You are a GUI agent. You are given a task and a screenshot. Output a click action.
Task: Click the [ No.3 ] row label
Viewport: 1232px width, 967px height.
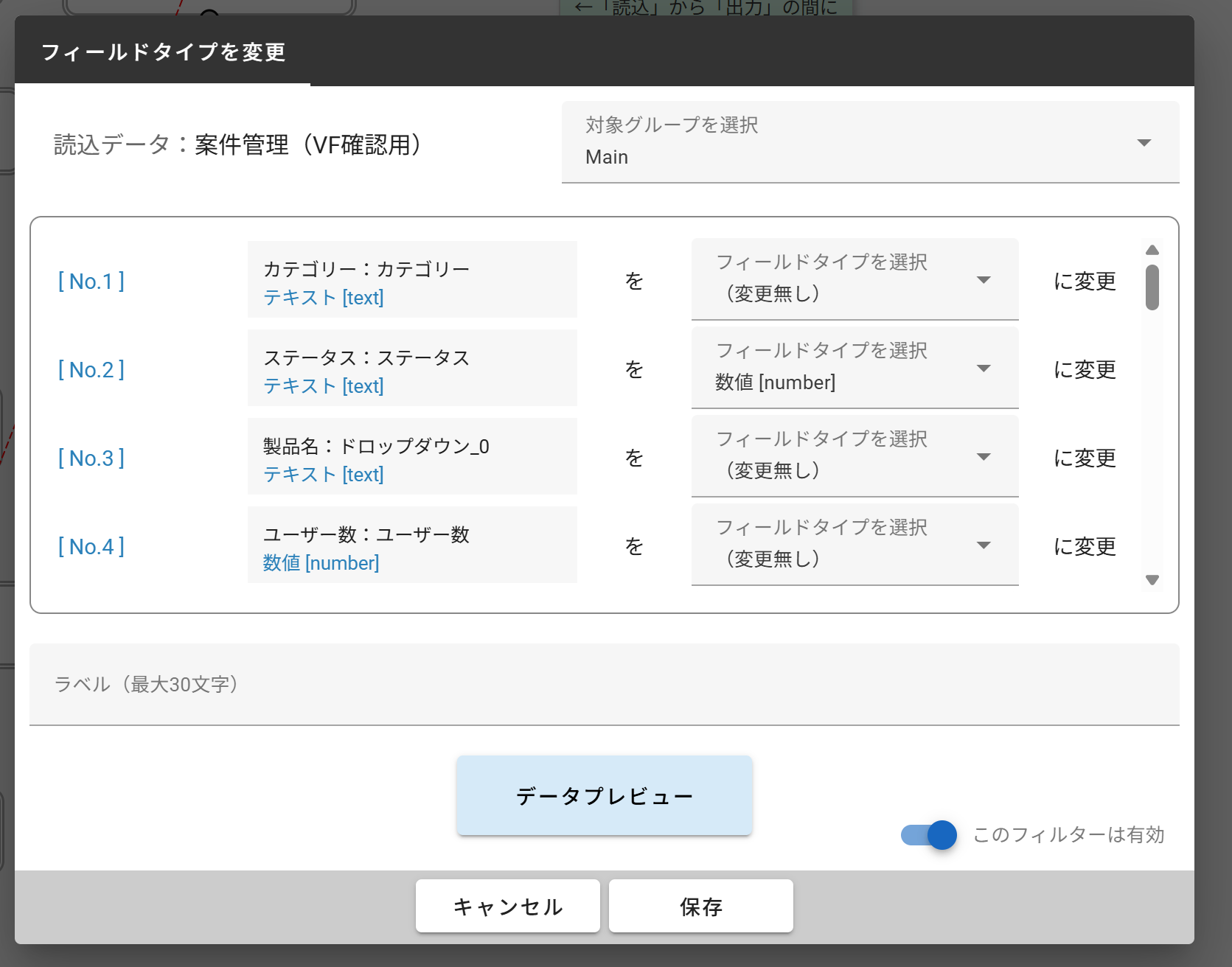point(91,458)
